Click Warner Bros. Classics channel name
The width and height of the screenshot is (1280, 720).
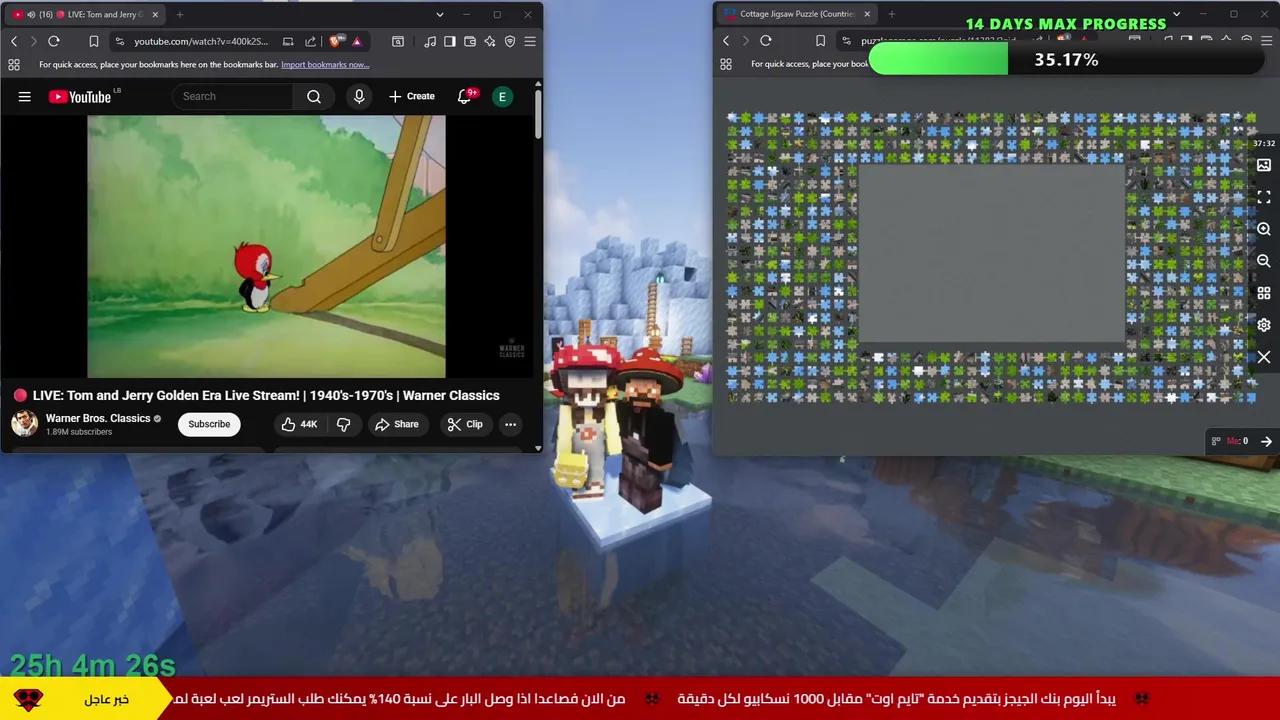click(x=98, y=418)
